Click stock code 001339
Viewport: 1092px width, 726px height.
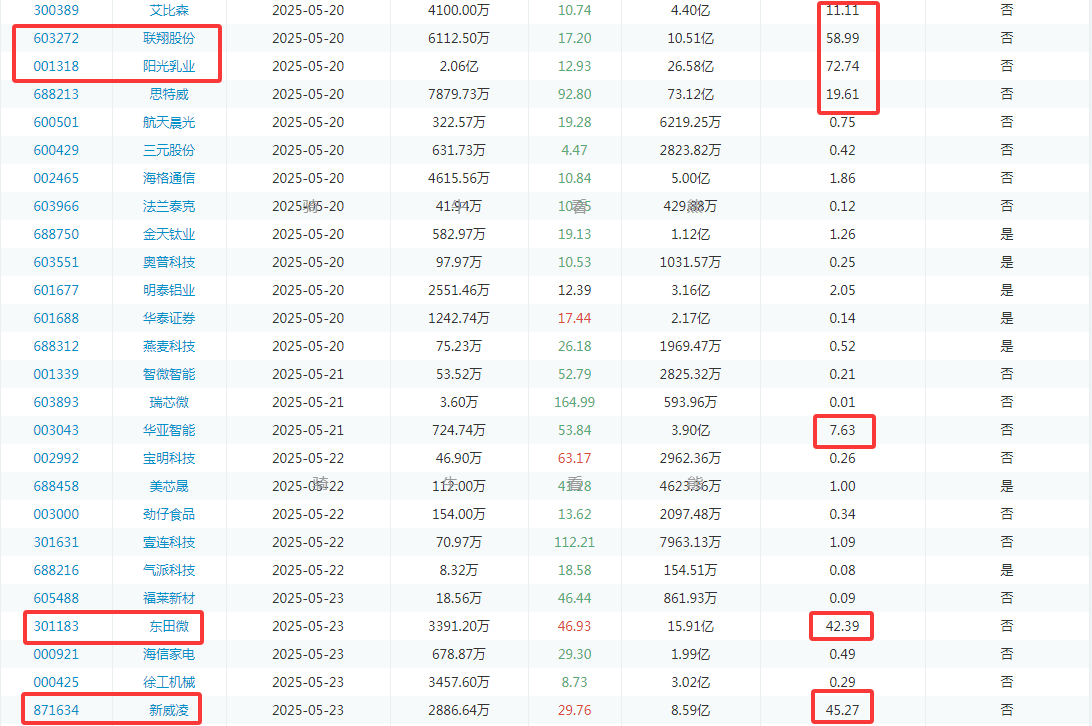(56, 374)
